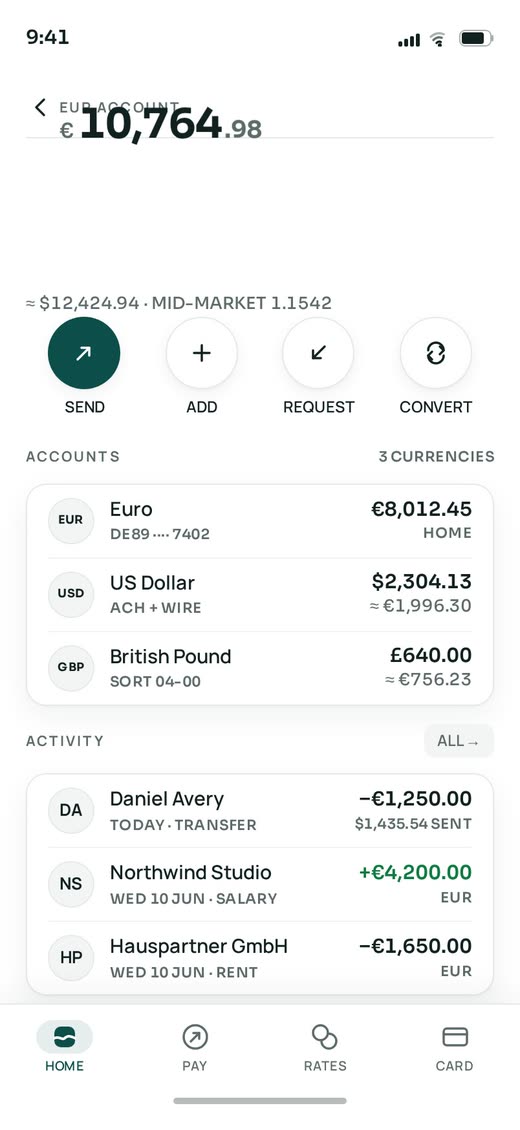Tap the GBP currency badge

click(x=71, y=667)
